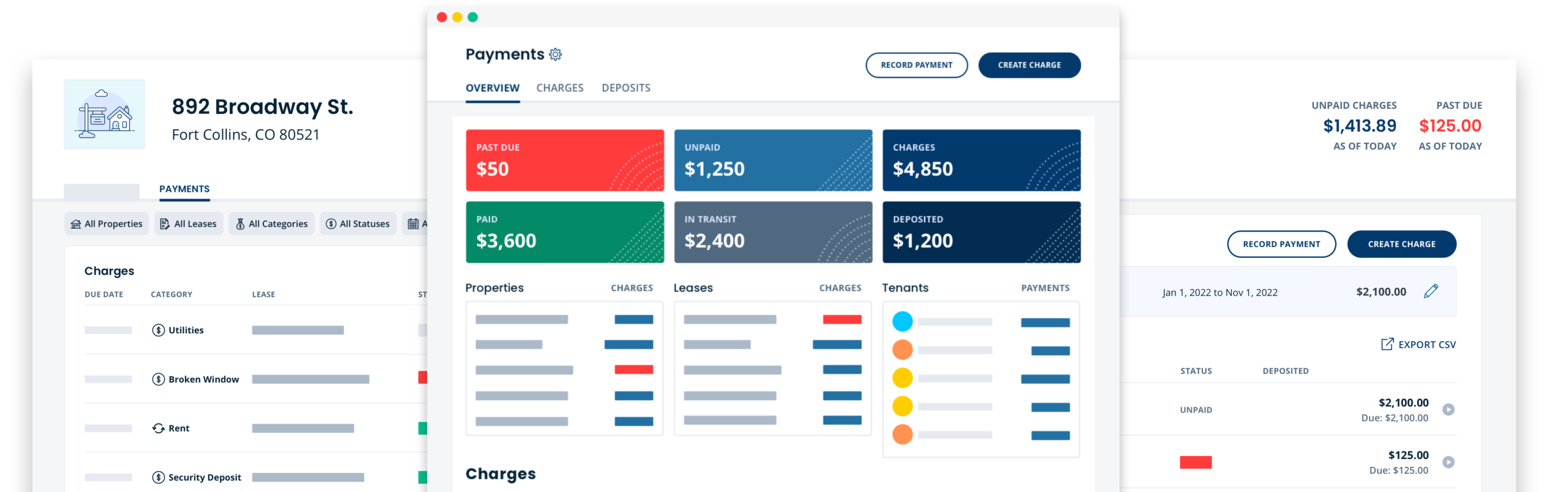The height and width of the screenshot is (492, 1568).
Task: Click the Jan 1, 2022 to Nov 1, 2022 date range
Action: click(x=1219, y=292)
